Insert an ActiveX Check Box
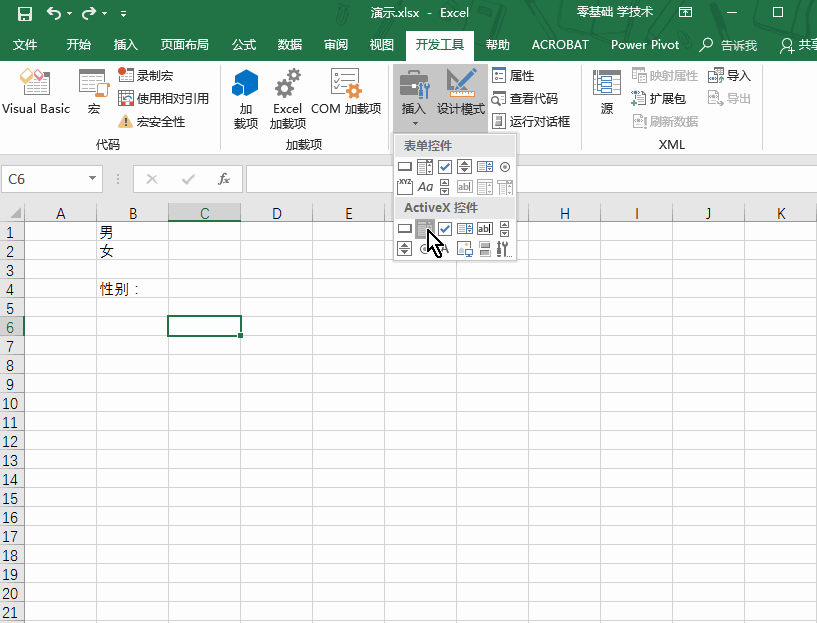Viewport: 817px width, 623px height. coord(444,228)
